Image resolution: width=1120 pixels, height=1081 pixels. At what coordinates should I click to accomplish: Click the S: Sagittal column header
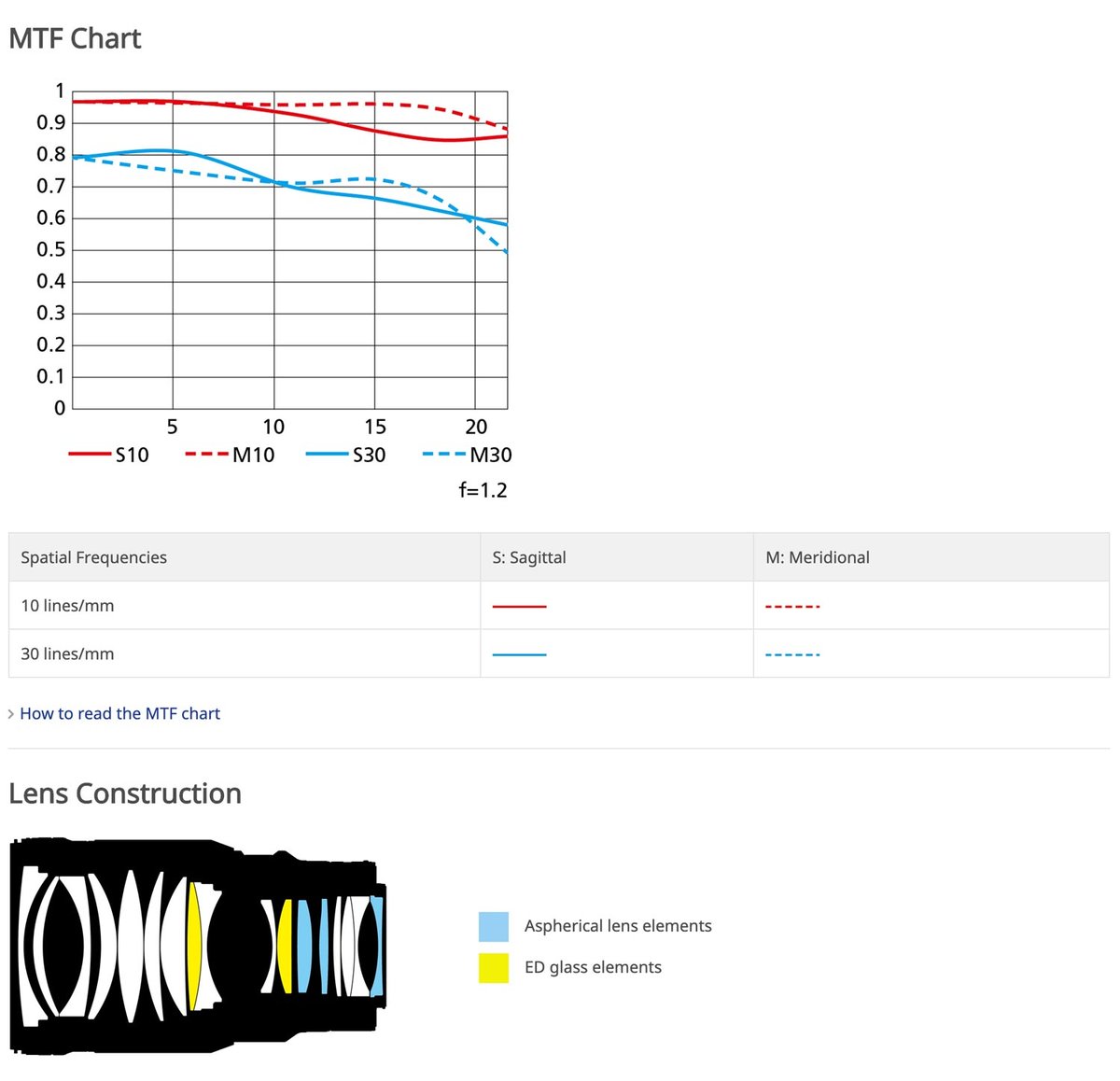[x=529, y=557]
